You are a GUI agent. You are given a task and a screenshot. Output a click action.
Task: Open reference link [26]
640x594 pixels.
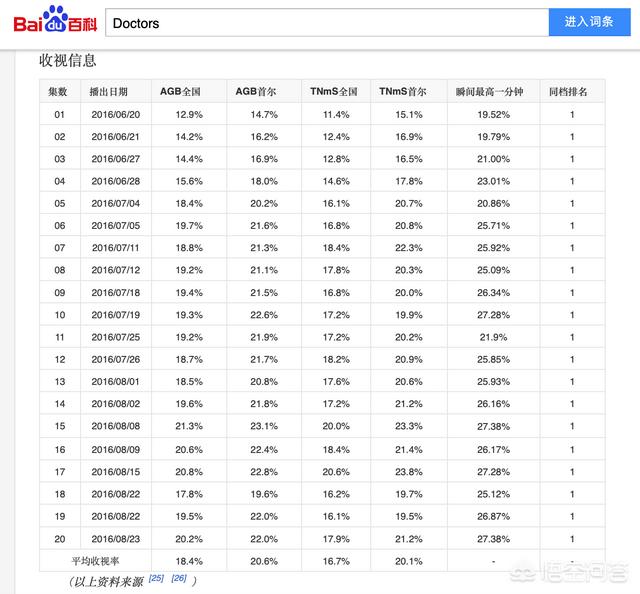(x=179, y=578)
